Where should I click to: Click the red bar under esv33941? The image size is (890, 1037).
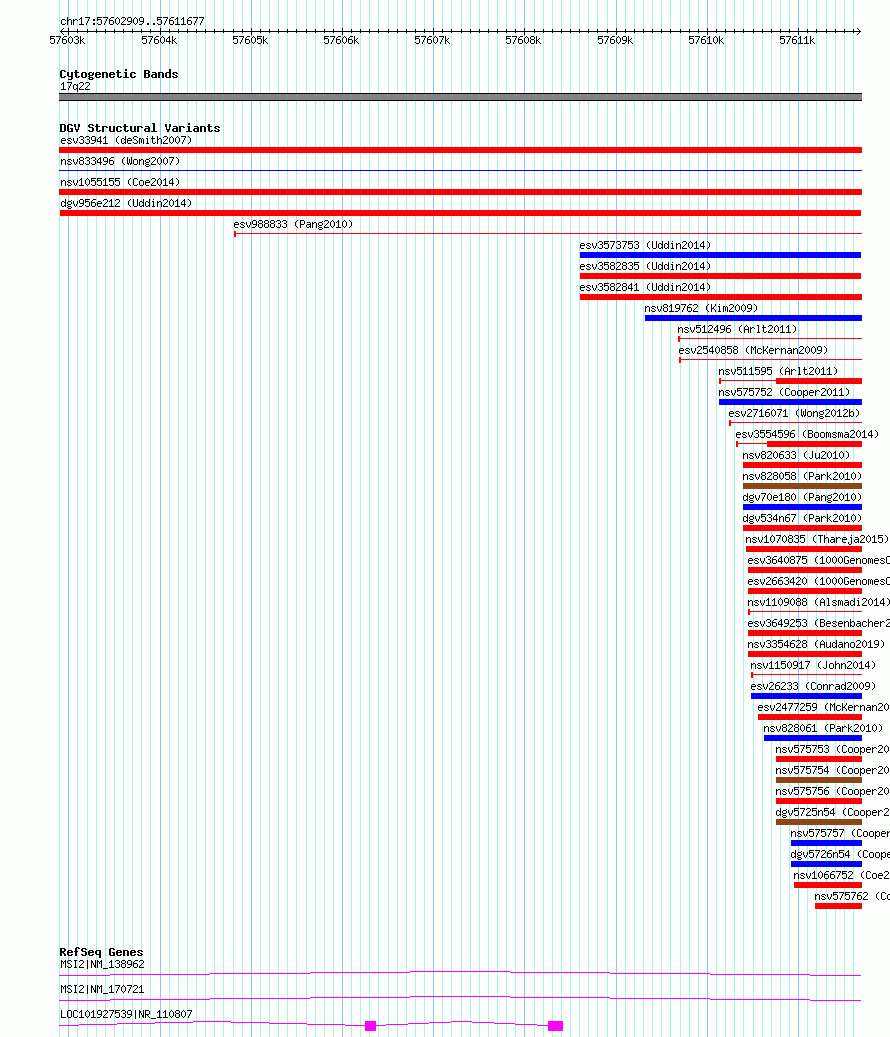(x=460, y=150)
